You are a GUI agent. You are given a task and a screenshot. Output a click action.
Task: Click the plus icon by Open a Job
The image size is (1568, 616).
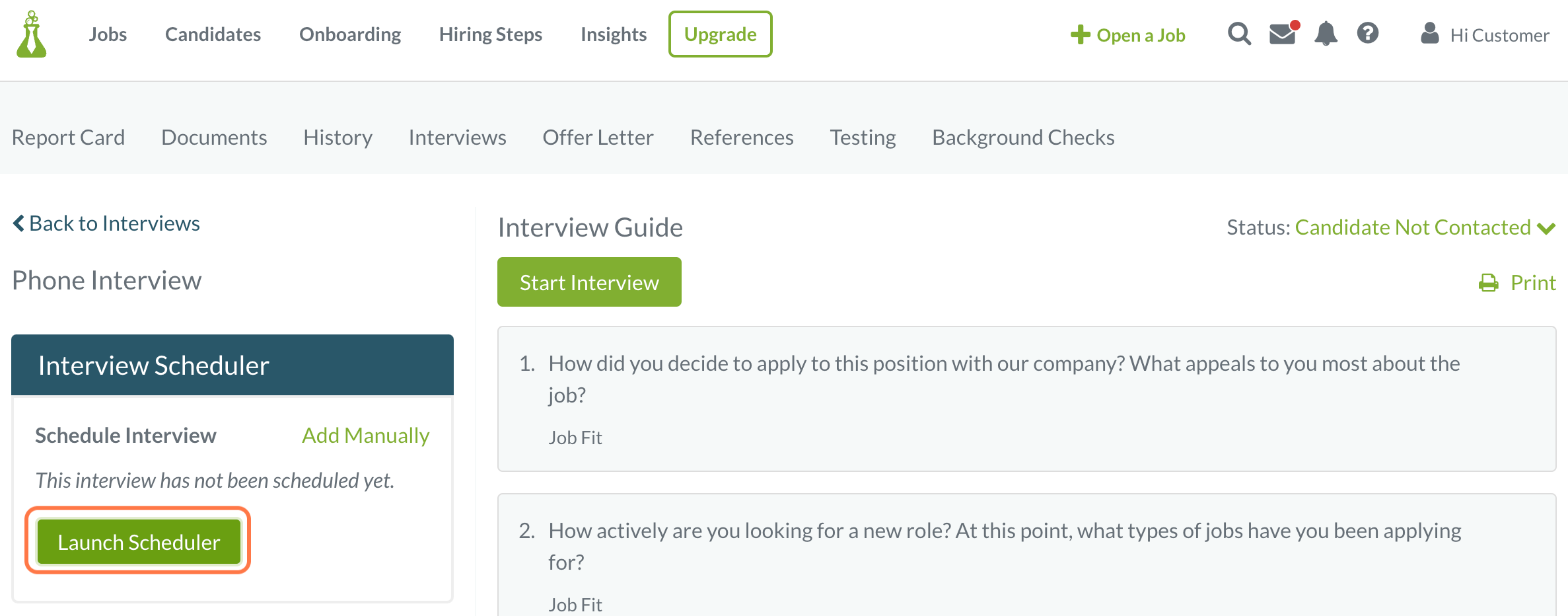[x=1081, y=34]
